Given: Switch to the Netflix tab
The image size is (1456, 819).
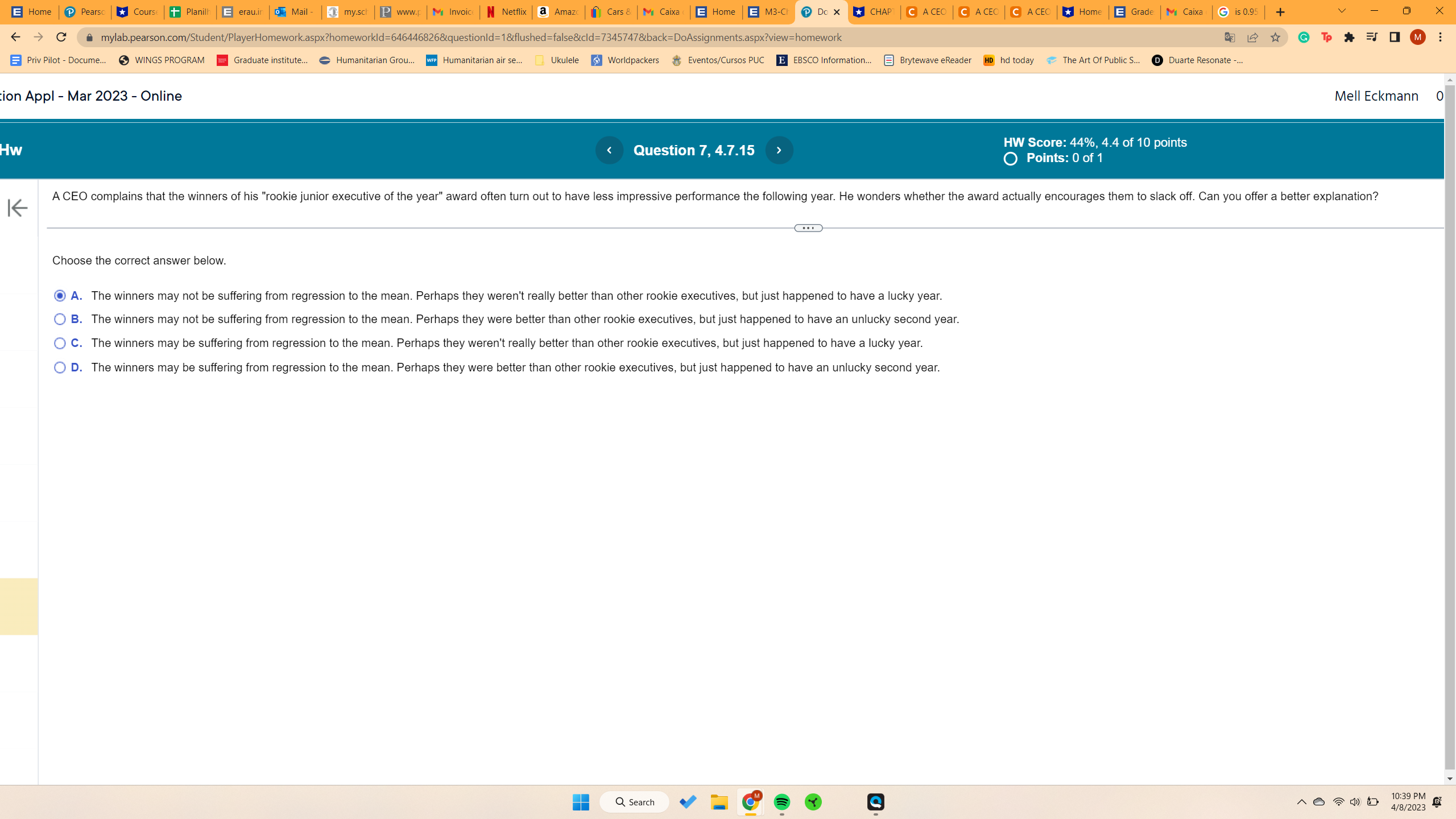Looking at the screenshot, I should (506, 12).
